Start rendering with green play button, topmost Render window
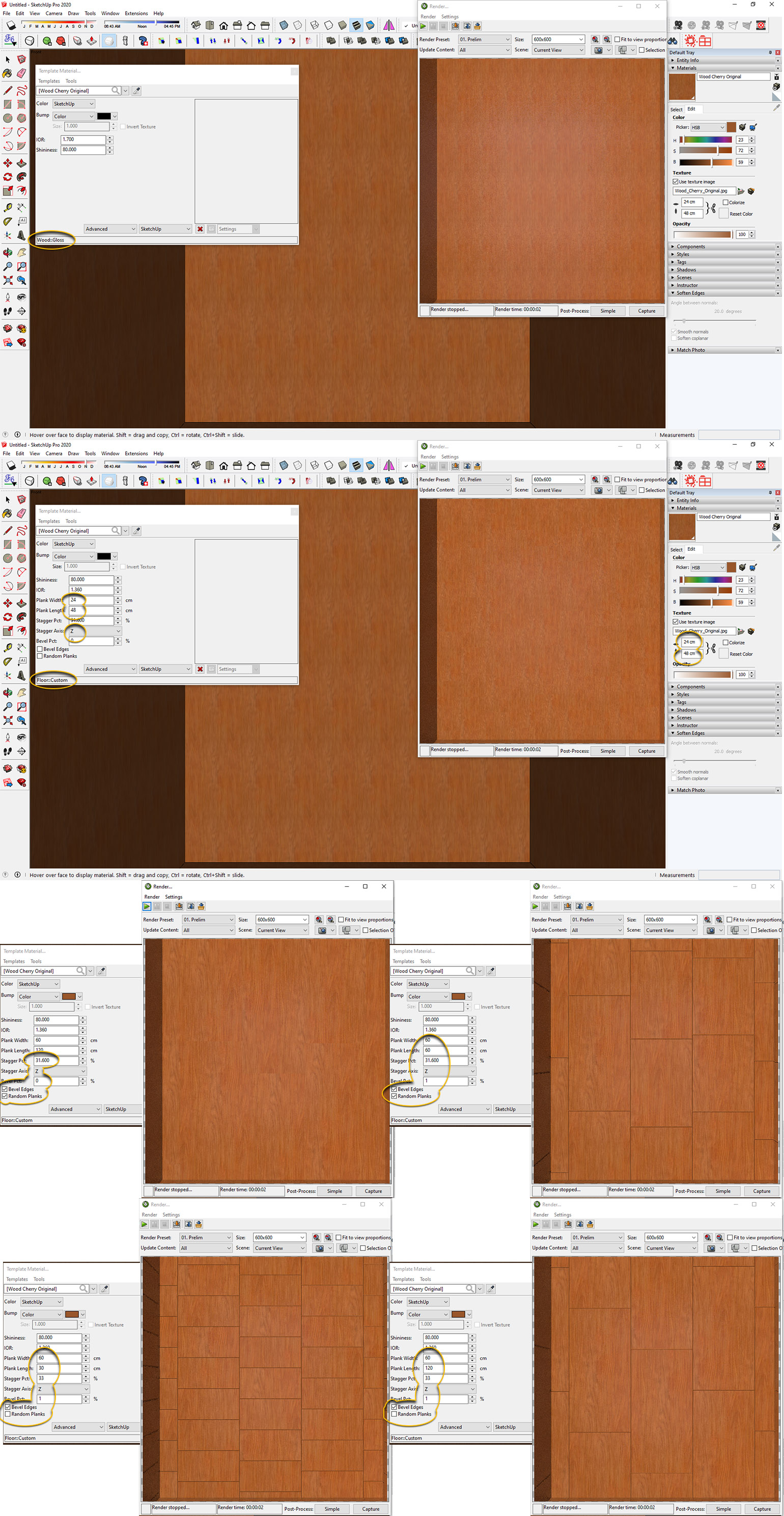 [x=423, y=26]
